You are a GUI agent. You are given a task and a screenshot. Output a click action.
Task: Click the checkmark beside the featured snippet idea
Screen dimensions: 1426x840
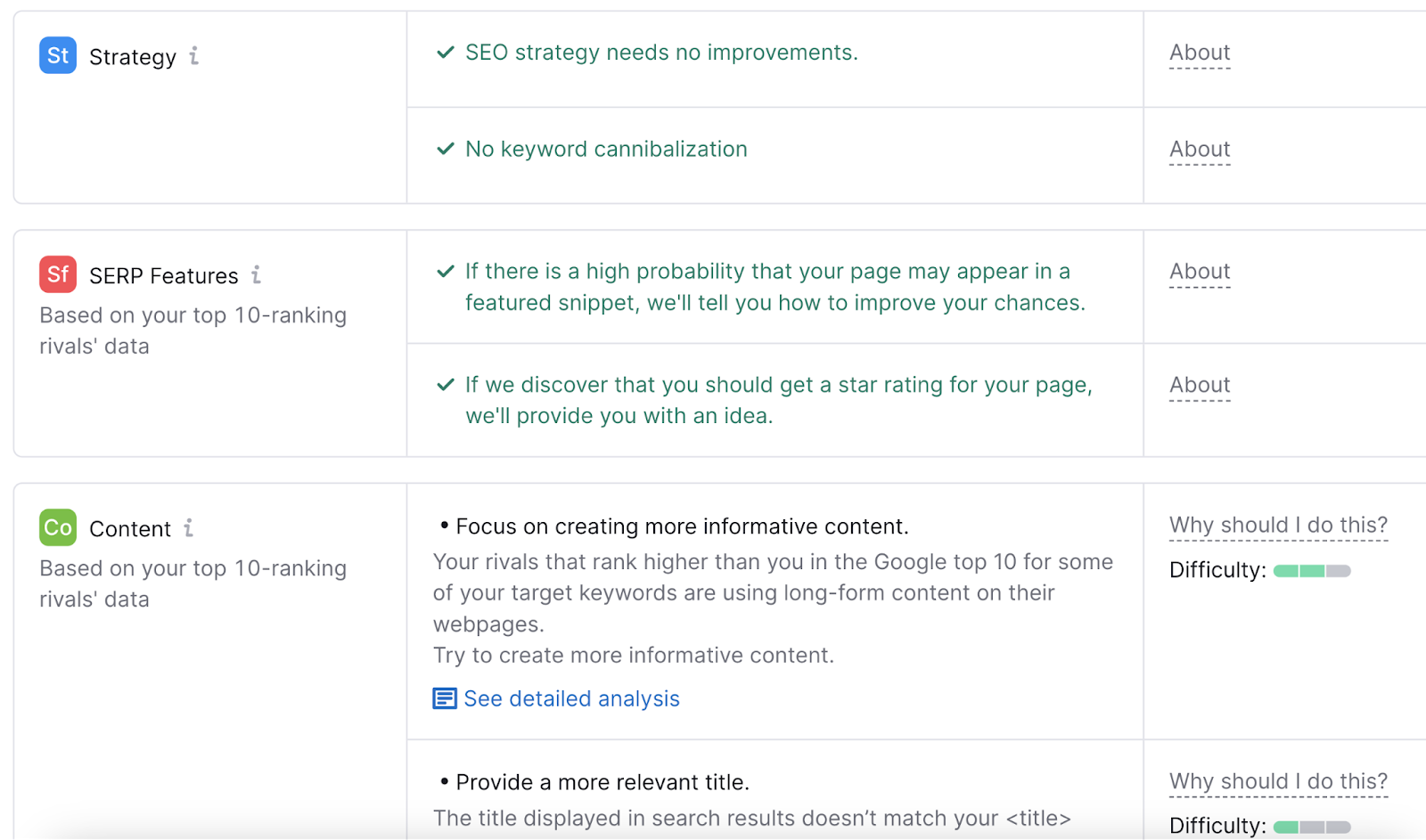446,272
